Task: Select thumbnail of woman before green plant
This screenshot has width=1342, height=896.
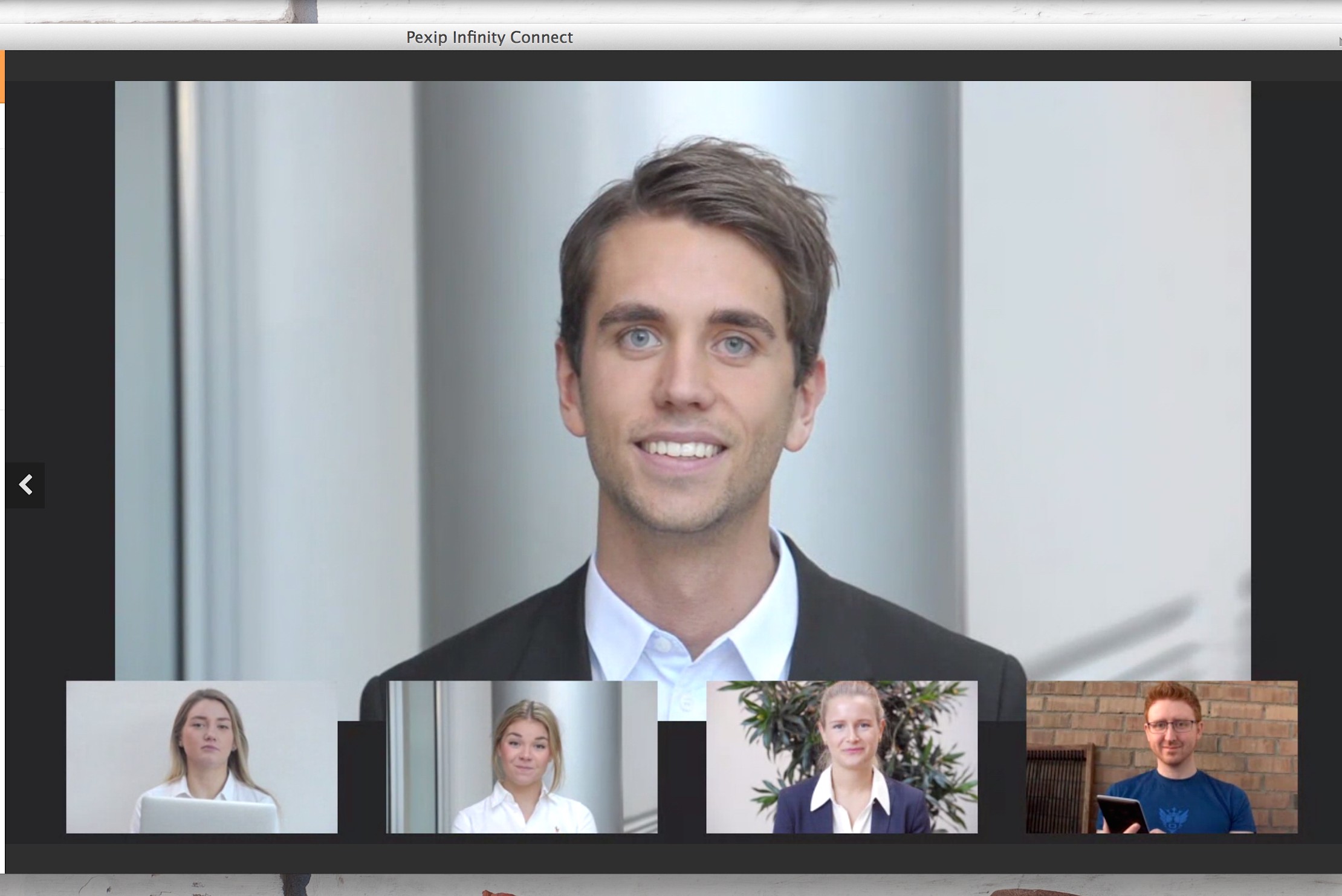Action: (841, 757)
